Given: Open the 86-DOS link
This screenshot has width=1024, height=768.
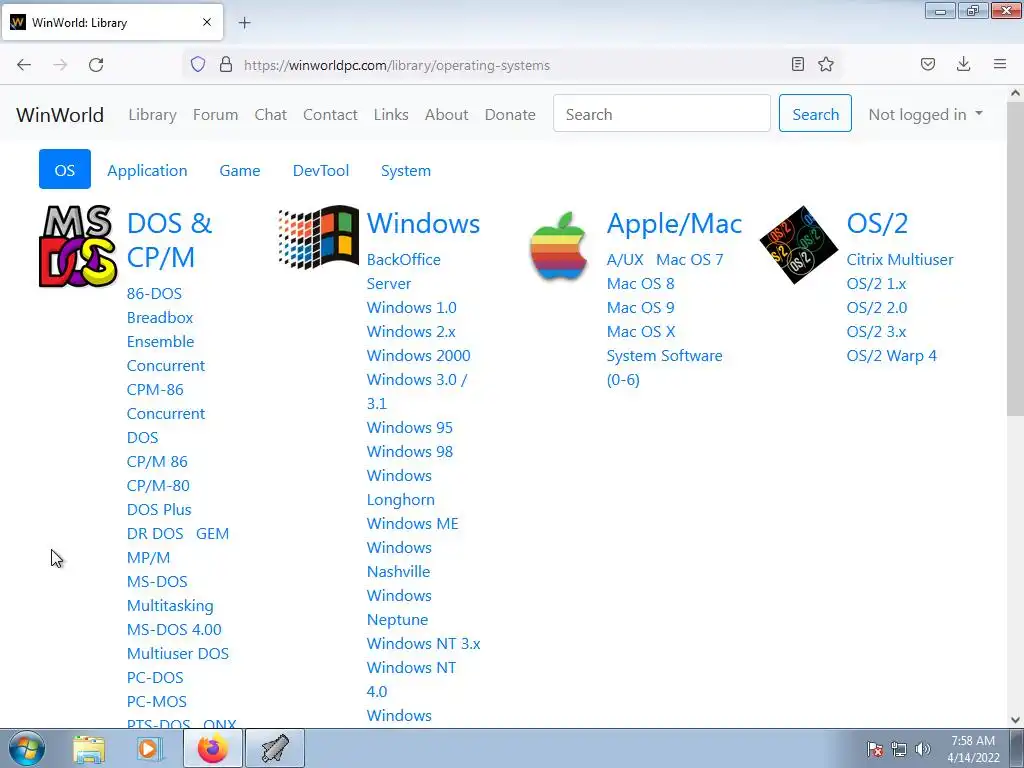Looking at the screenshot, I should coord(154,293).
